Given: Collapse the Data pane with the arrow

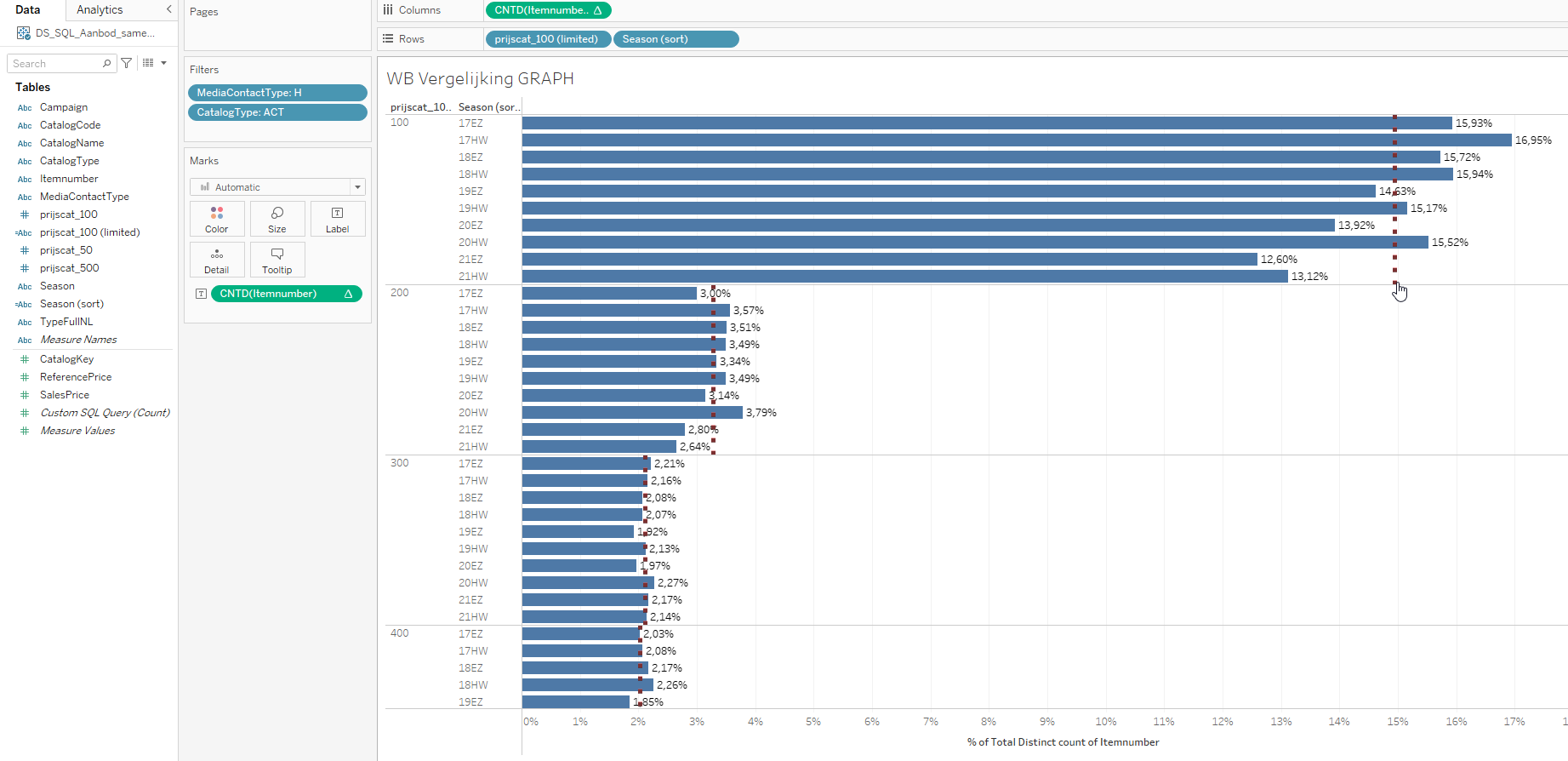Looking at the screenshot, I should click(x=168, y=9).
